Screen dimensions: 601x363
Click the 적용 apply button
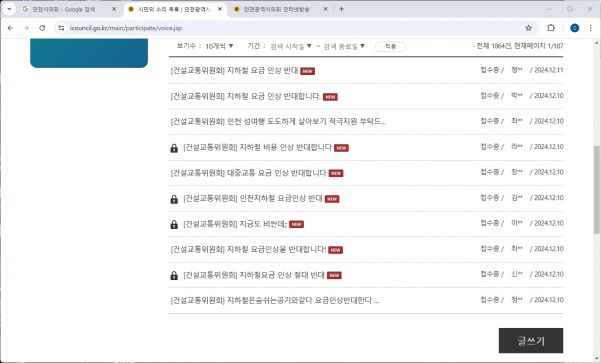point(390,46)
